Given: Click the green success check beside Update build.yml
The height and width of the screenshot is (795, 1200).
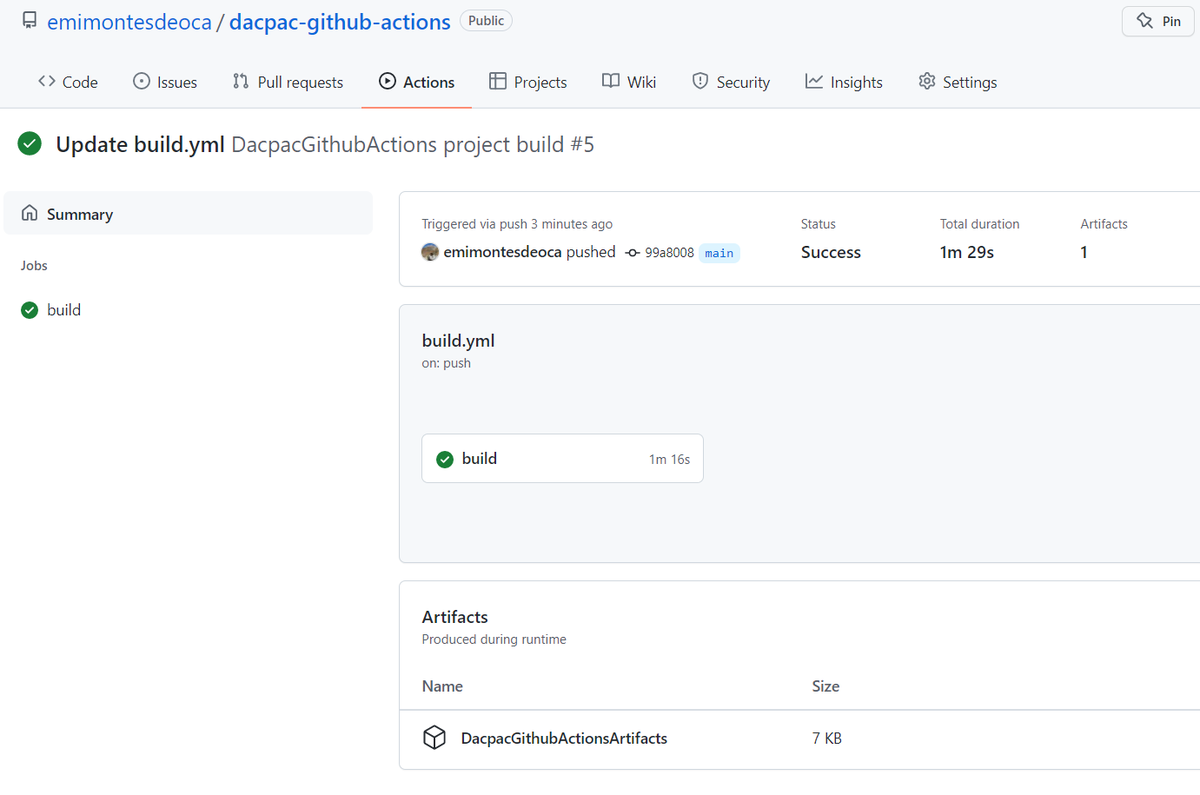Looking at the screenshot, I should click(x=30, y=145).
